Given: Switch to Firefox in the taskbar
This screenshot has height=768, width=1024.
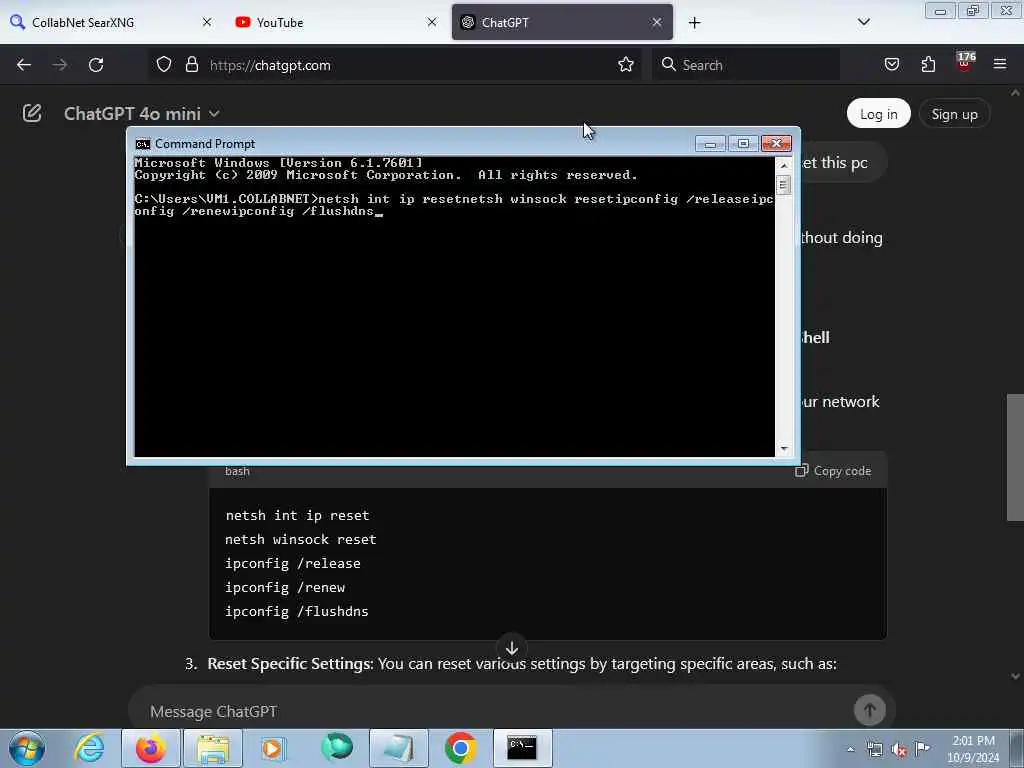Looking at the screenshot, I should coord(151,748).
